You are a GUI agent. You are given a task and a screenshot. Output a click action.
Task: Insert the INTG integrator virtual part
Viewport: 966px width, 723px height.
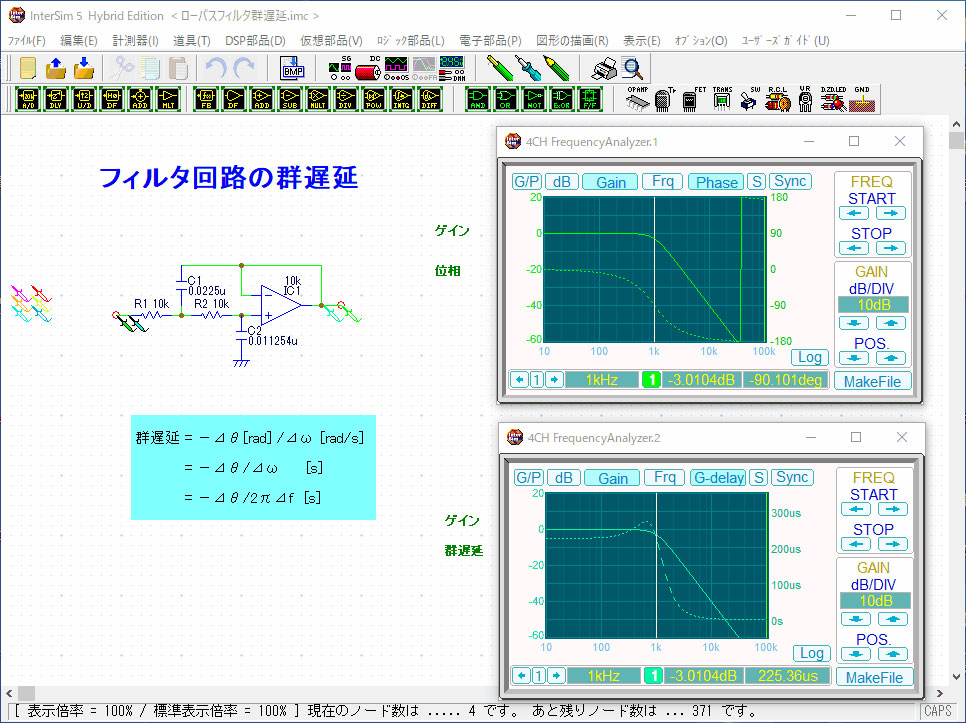tap(402, 99)
